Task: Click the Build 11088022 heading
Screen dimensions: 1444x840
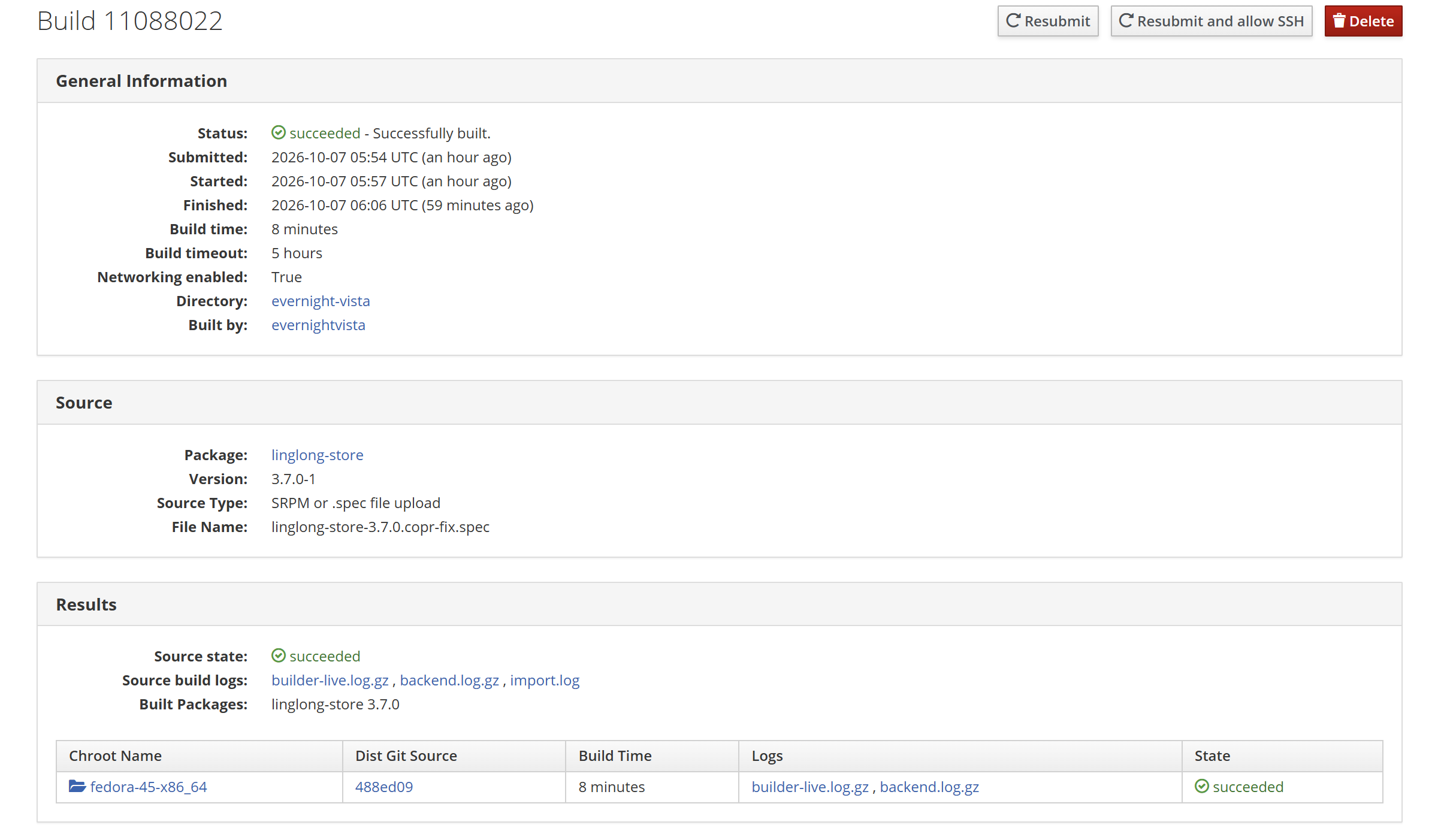Action: coord(129,21)
